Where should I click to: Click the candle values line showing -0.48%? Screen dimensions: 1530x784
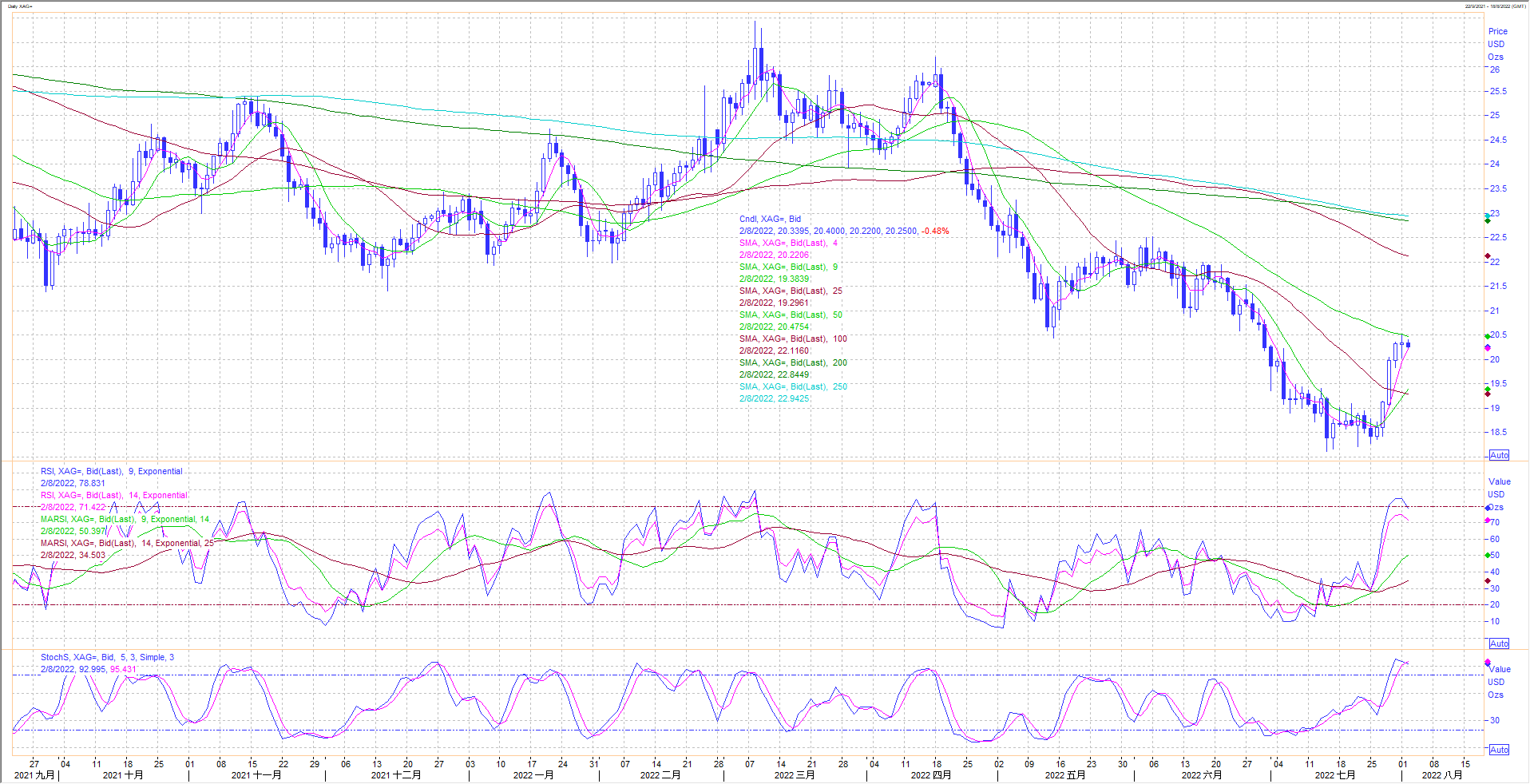point(844,231)
